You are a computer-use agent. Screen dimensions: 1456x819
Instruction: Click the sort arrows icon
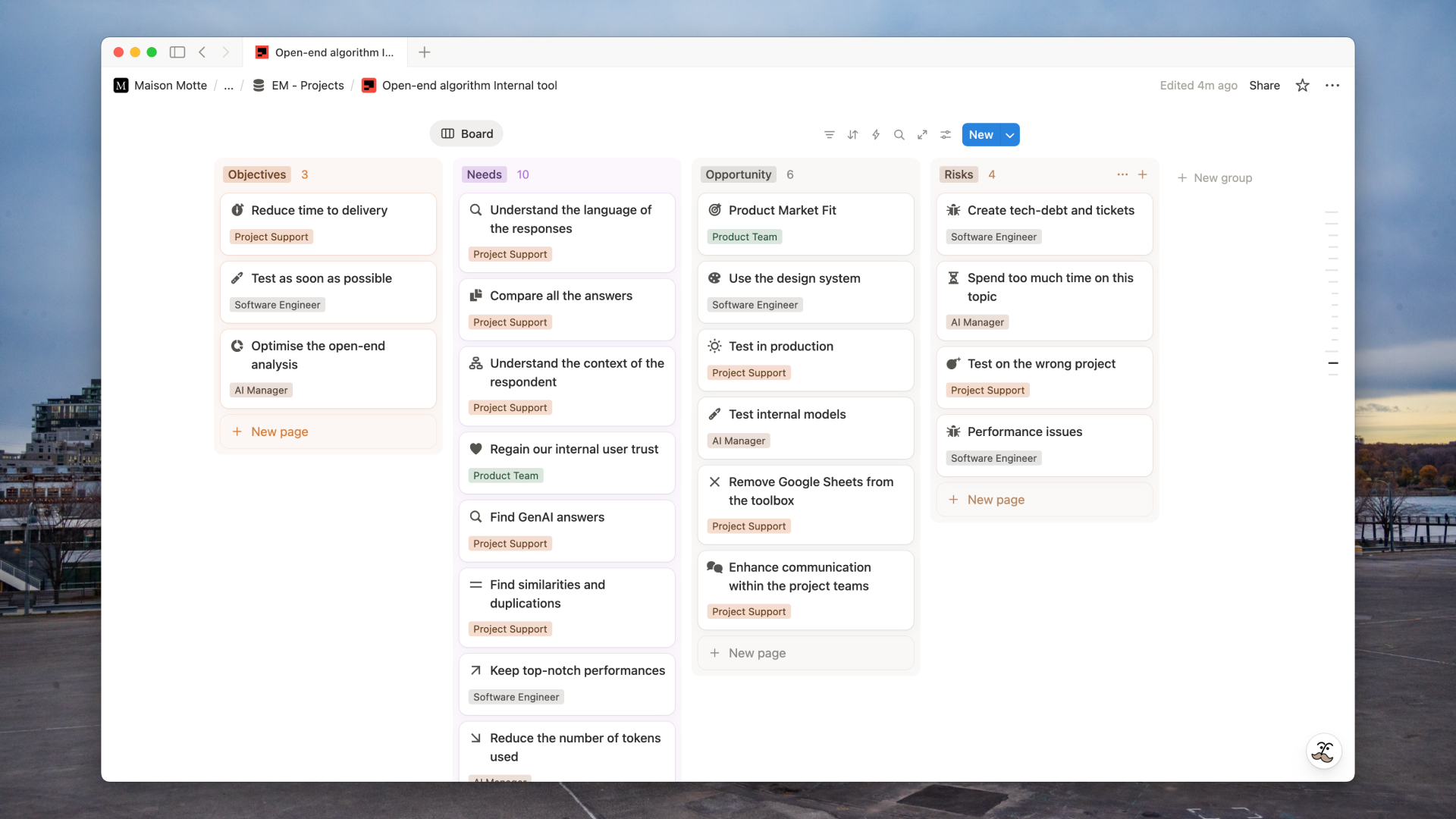852,135
